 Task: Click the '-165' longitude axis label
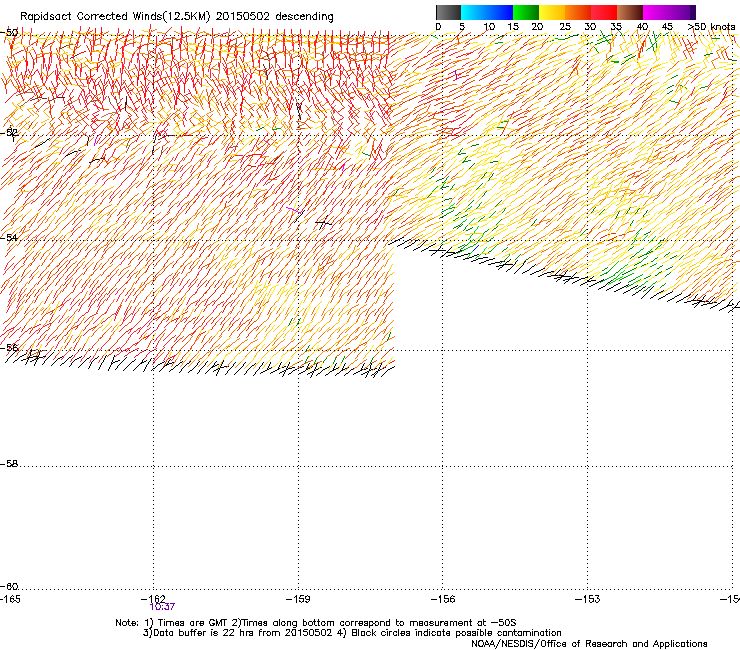10,599
